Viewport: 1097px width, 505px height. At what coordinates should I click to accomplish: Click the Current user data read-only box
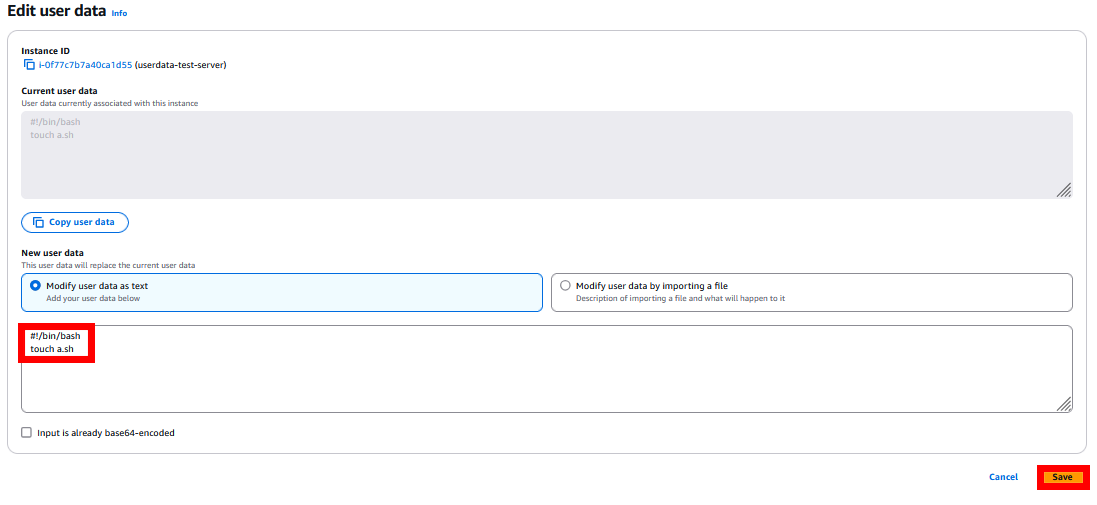point(546,155)
